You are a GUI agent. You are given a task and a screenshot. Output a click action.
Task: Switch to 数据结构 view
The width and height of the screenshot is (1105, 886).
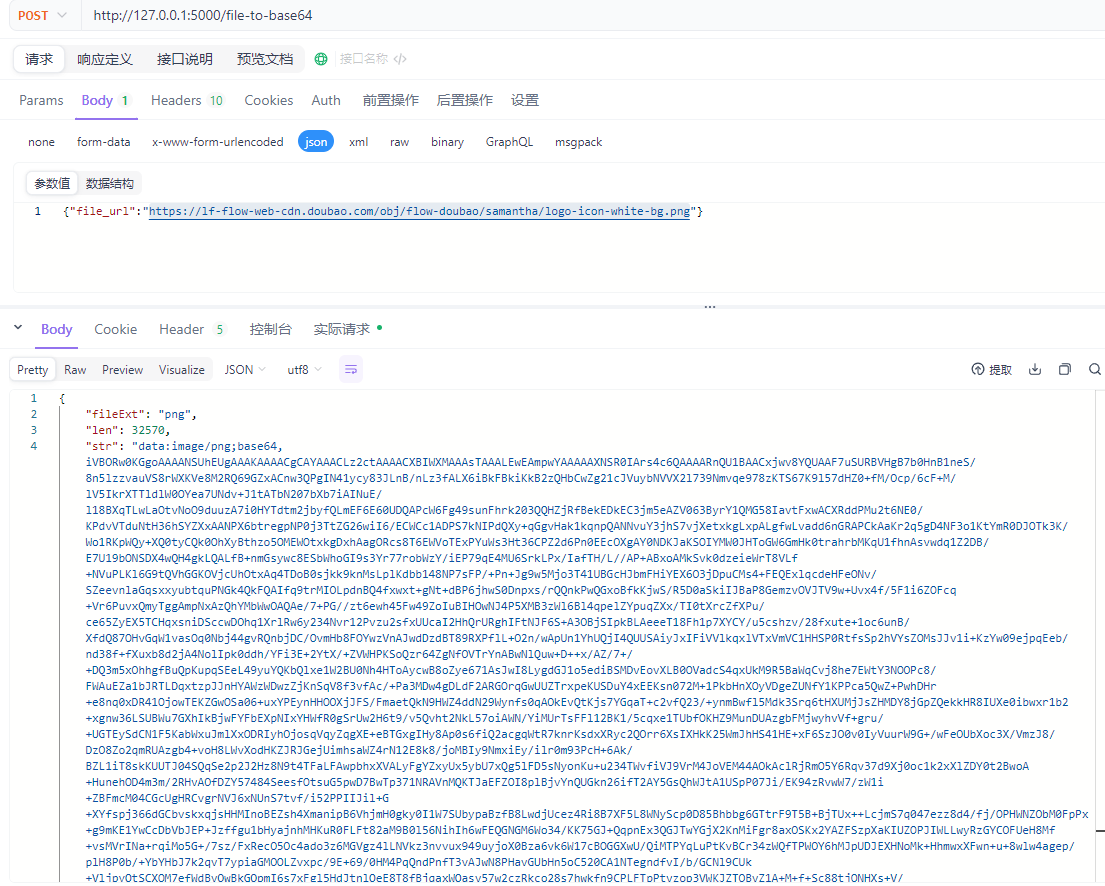(110, 183)
